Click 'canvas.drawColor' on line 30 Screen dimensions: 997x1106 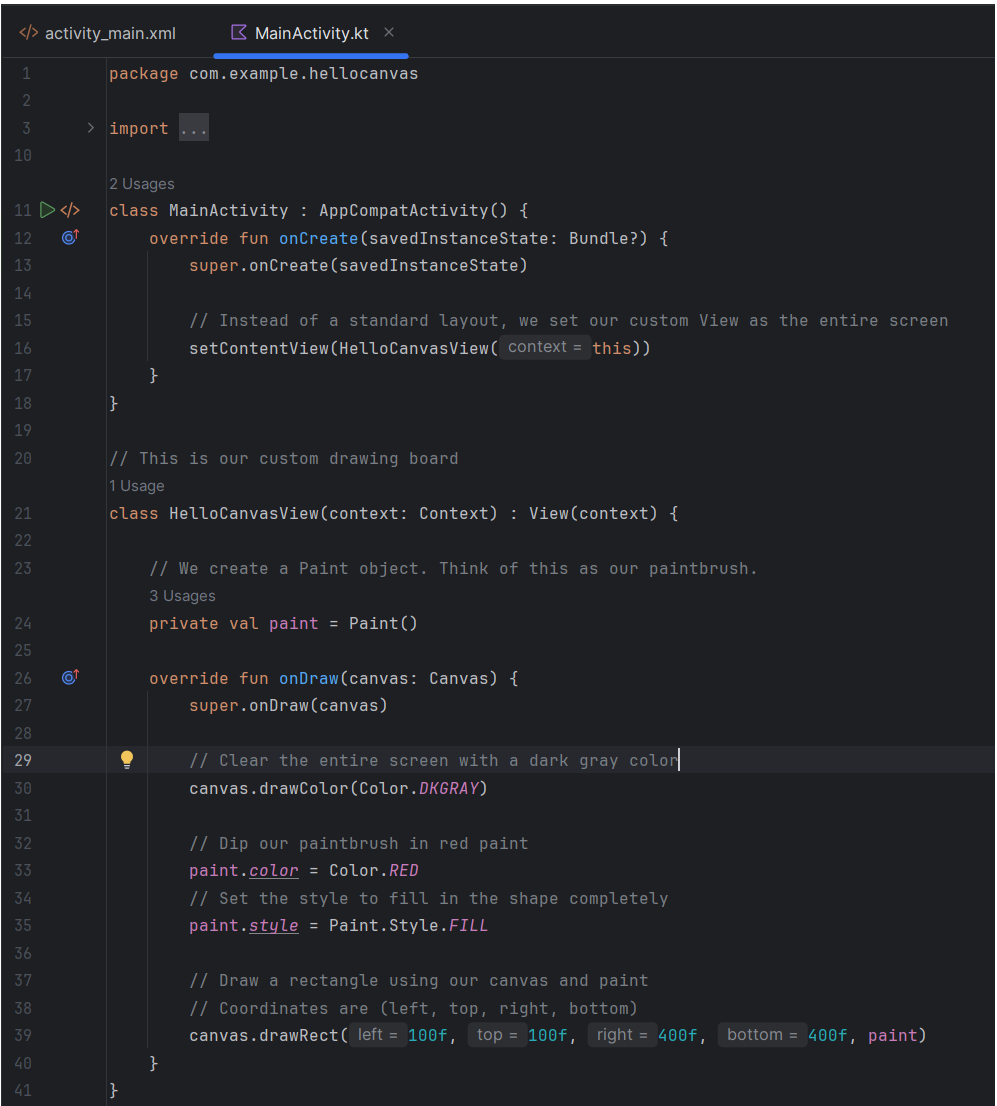[269, 788]
